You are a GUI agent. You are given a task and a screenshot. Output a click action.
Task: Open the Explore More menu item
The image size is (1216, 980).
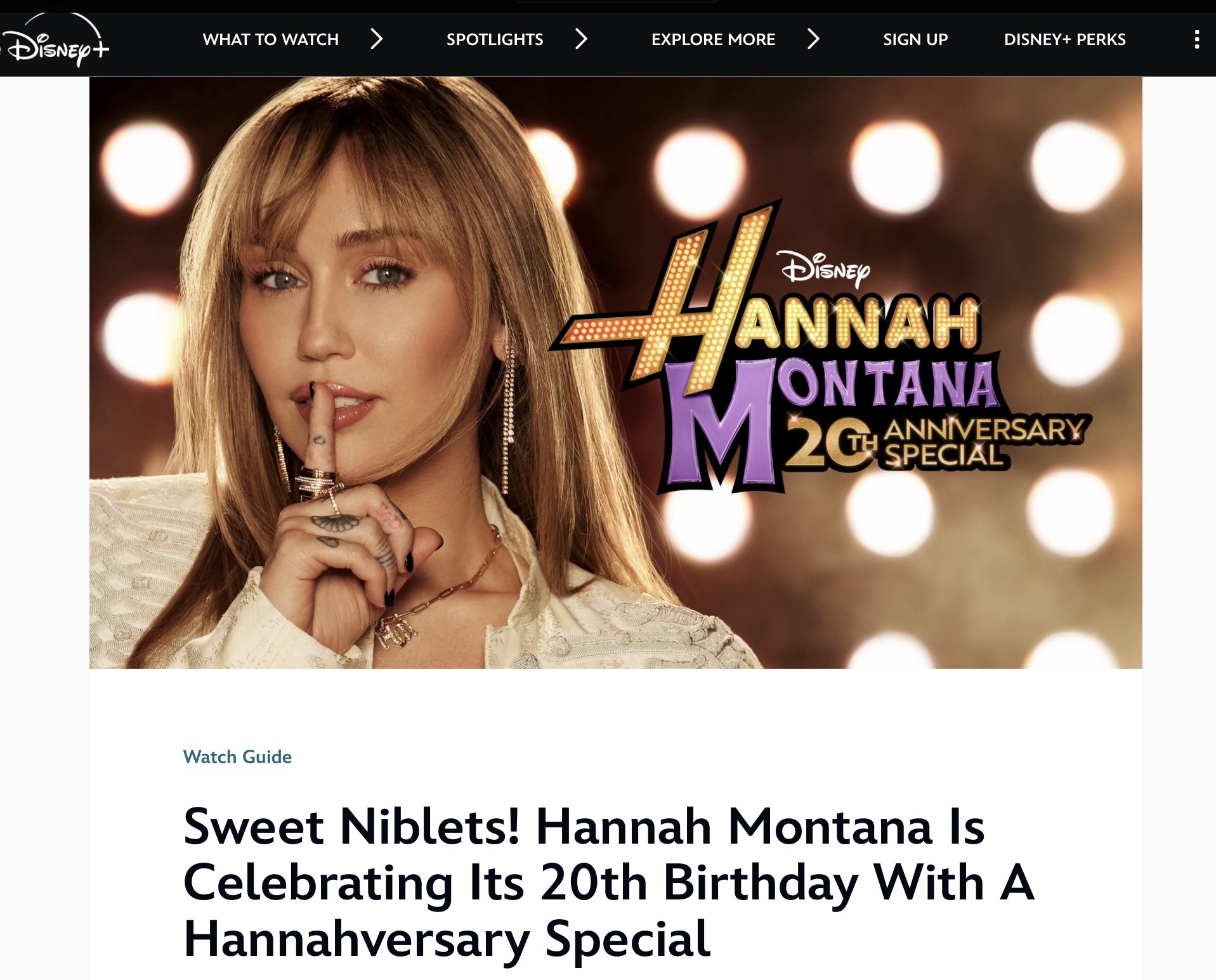[x=713, y=39]
